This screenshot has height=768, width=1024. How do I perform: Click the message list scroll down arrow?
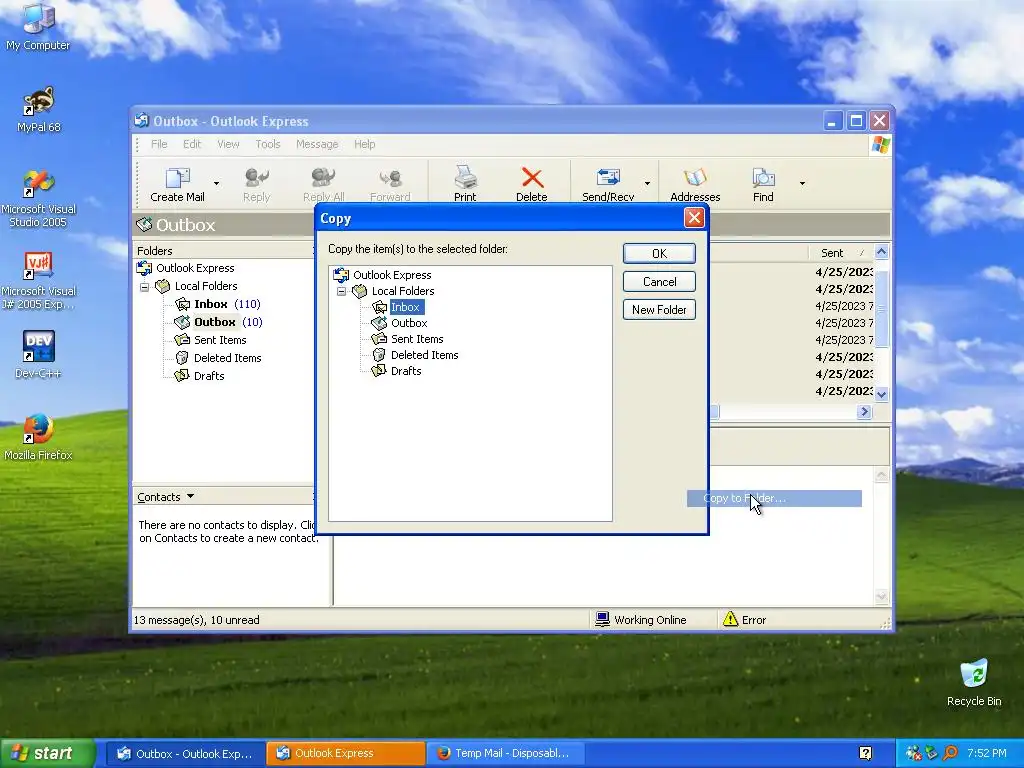click(x=882, y=394)
